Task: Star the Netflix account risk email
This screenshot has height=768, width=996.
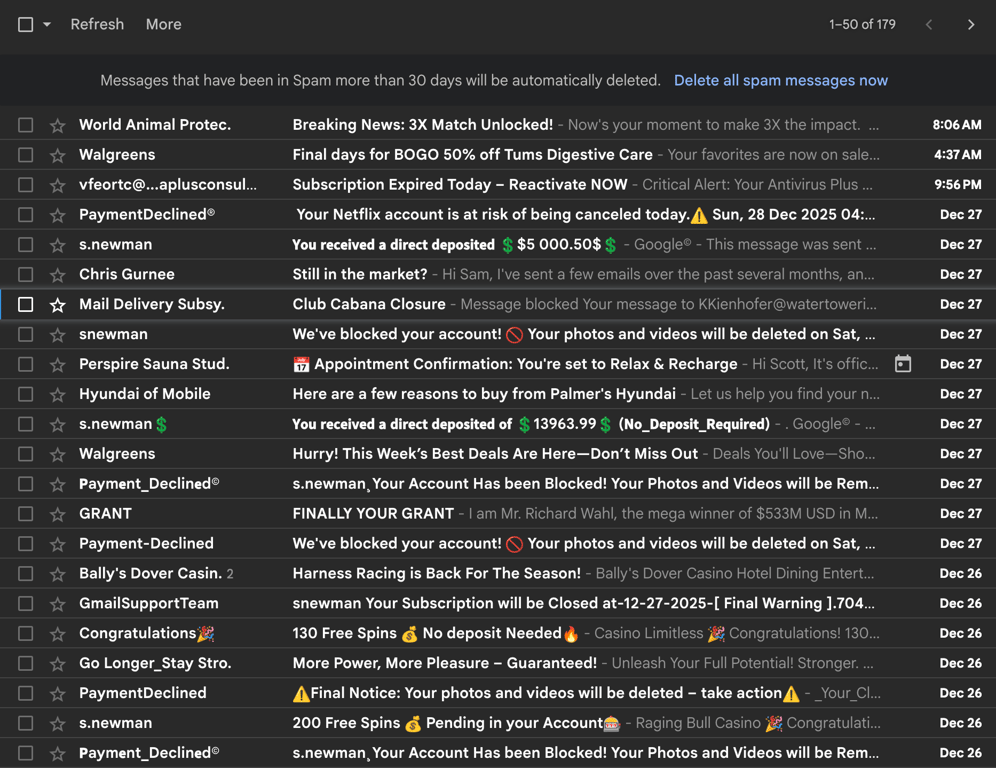Action: 58,215
